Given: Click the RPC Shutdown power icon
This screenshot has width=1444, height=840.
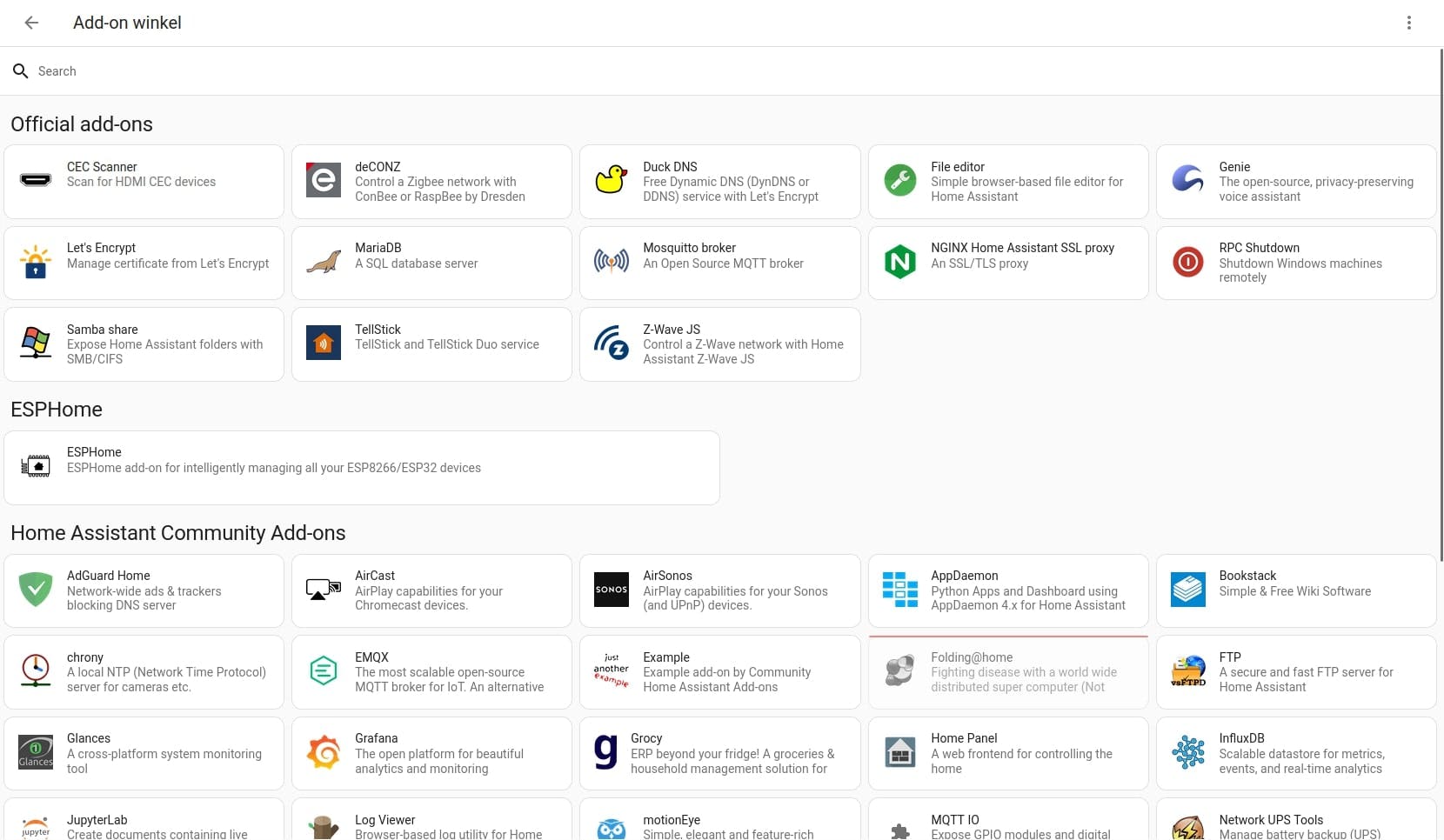Looking at the screenshot, I should point(1187,262).
